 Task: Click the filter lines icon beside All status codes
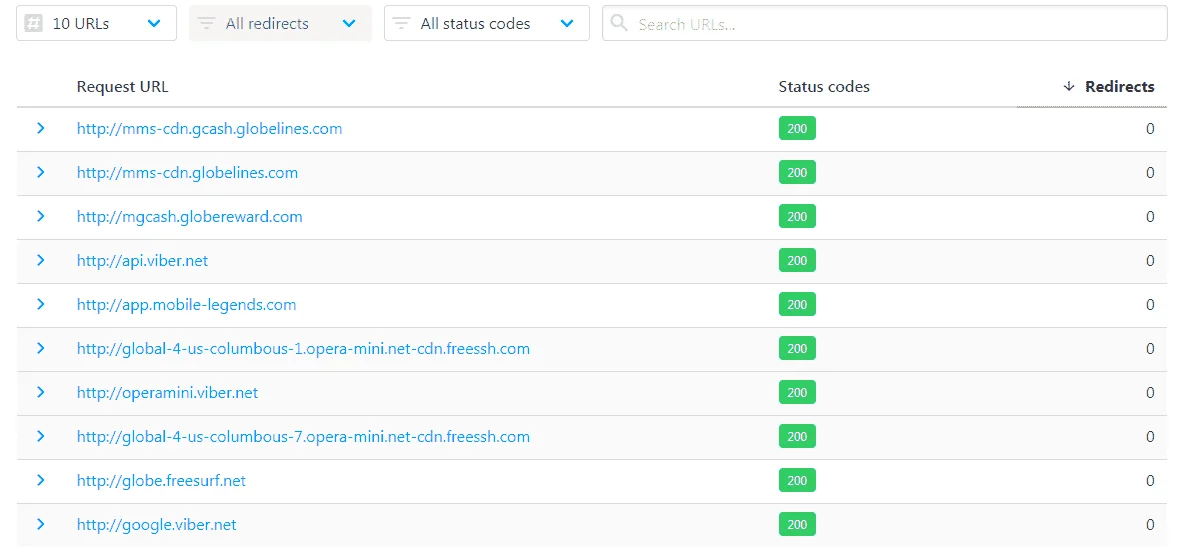[401, 24]
